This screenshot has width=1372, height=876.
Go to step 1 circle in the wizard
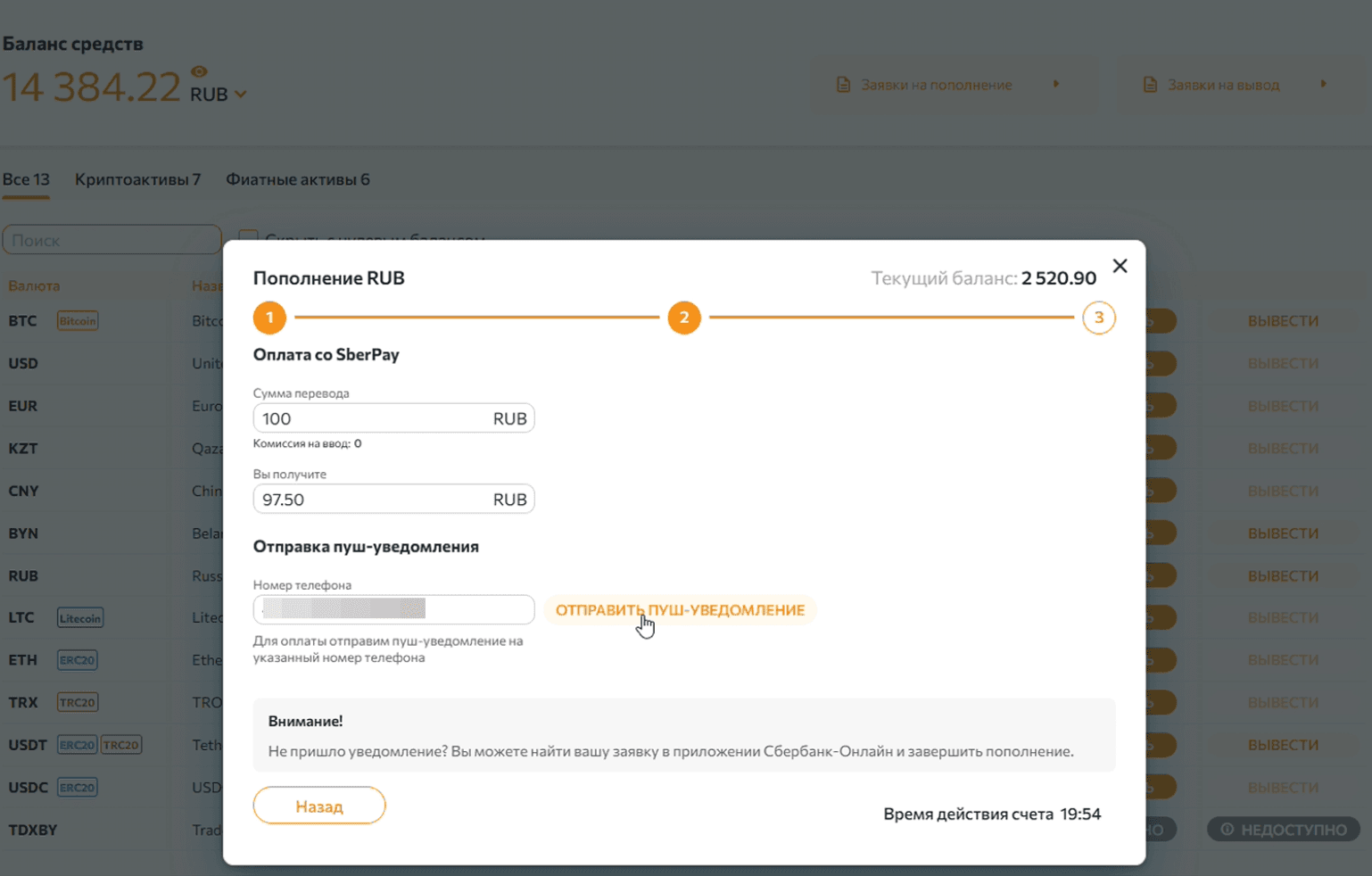[x=269, y=318]
